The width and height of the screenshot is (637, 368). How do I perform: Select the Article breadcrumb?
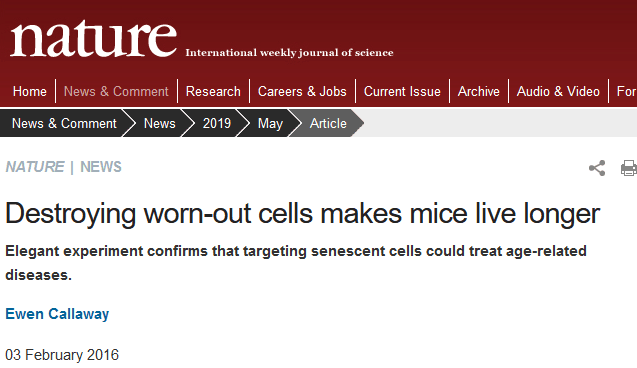coord(328,123)
